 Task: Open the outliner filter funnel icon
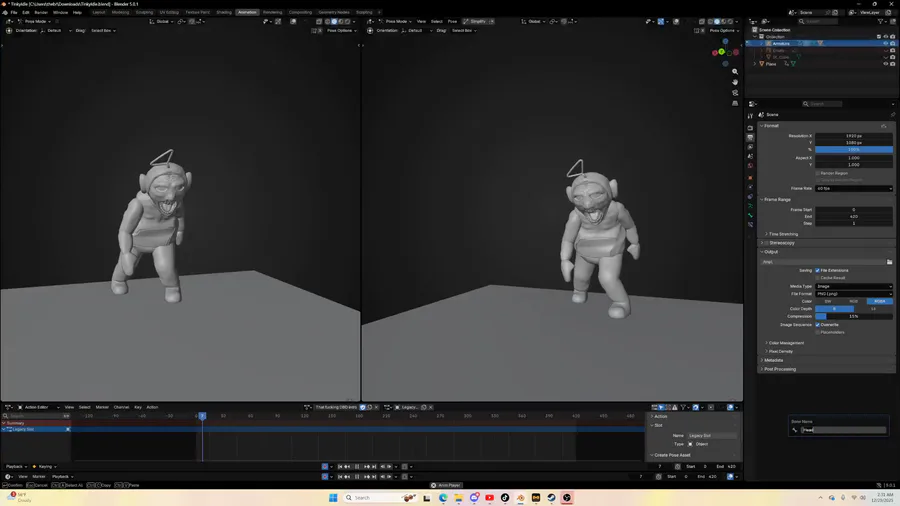[x=880, y=21]
